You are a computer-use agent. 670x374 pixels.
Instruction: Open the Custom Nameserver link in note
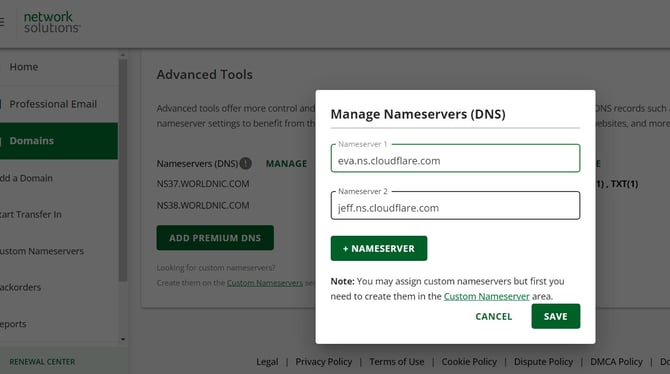coord(486,296)
